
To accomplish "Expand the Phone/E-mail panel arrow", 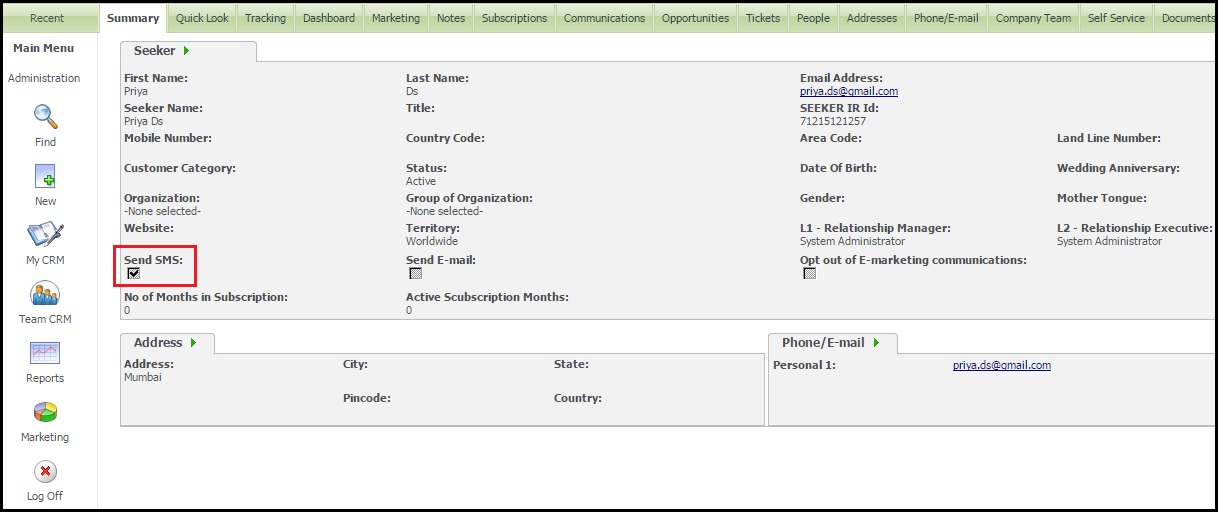I will click(877, 343).
